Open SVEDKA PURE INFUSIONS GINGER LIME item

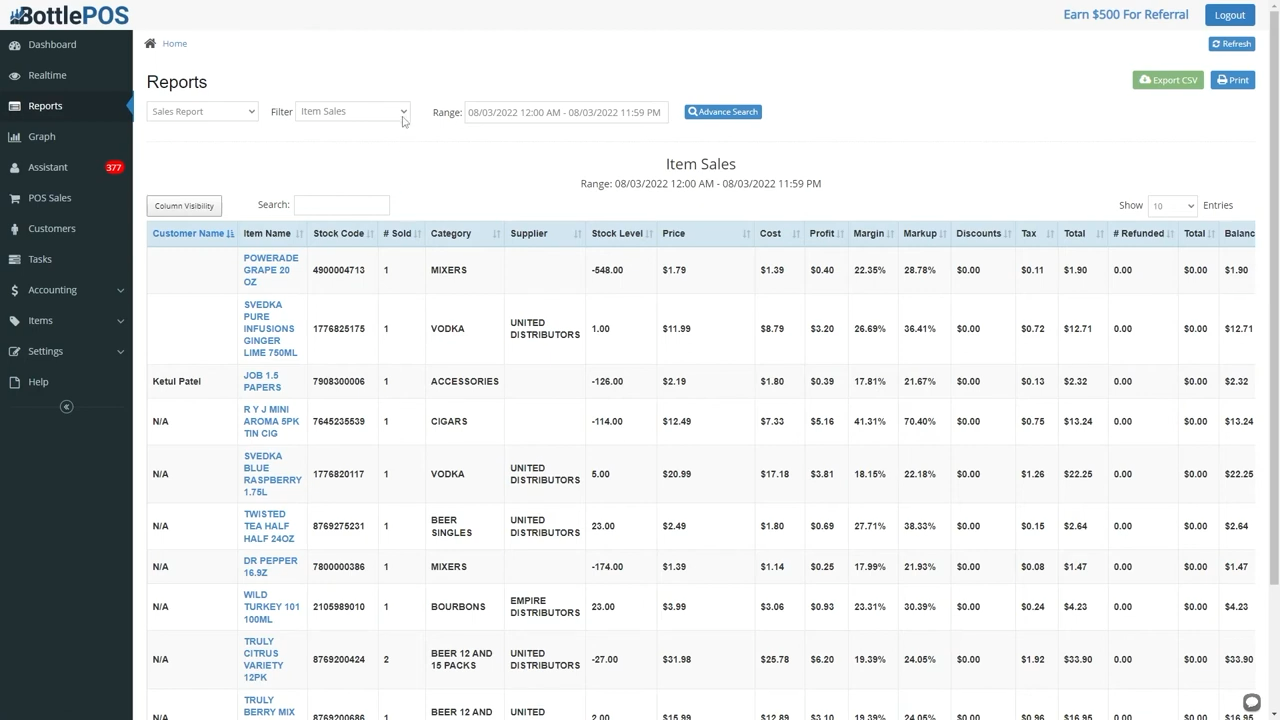[x=271, y=329]
